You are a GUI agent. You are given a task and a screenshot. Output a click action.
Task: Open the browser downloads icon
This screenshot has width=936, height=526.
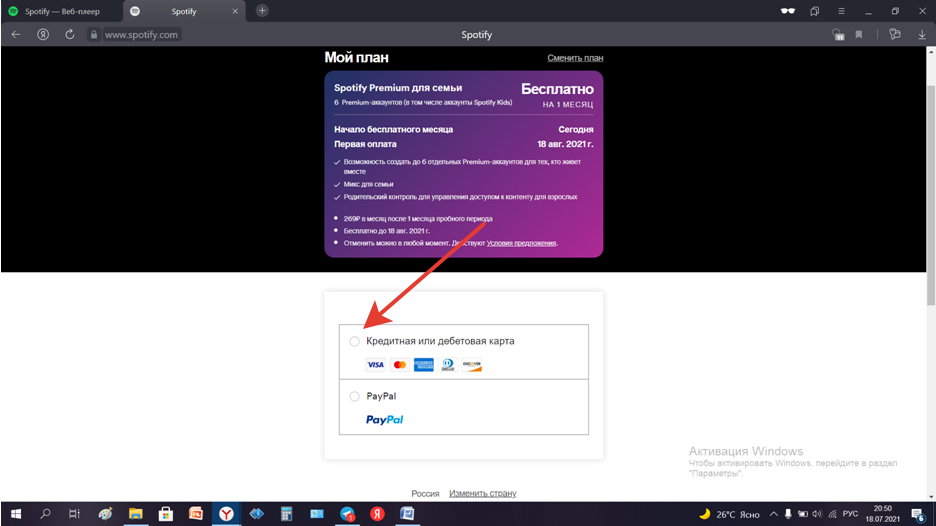922,34
